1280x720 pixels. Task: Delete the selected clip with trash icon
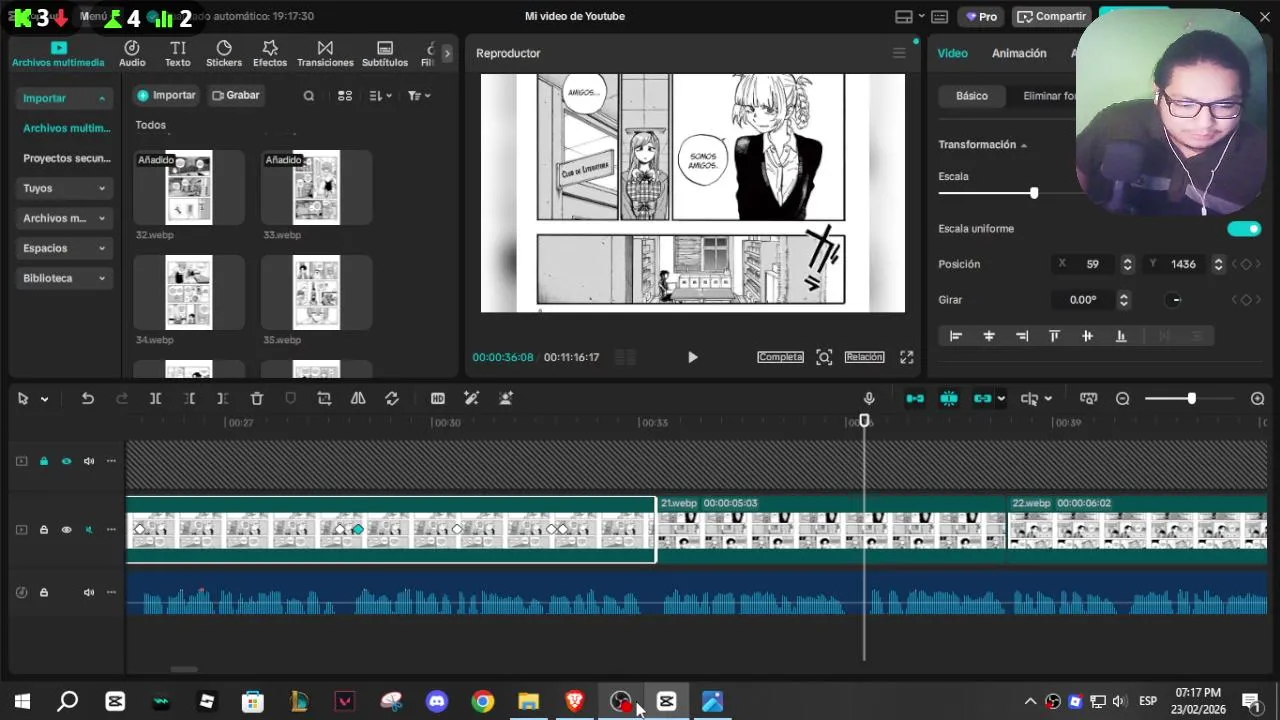point(257,398)
